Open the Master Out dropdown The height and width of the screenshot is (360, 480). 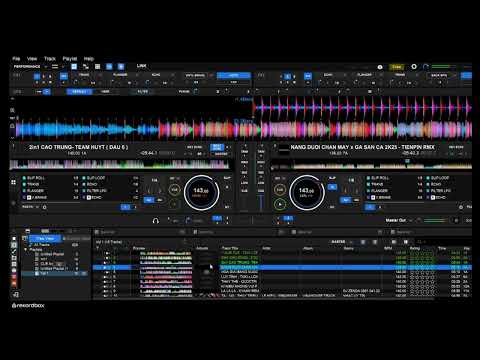click(399, 220)
